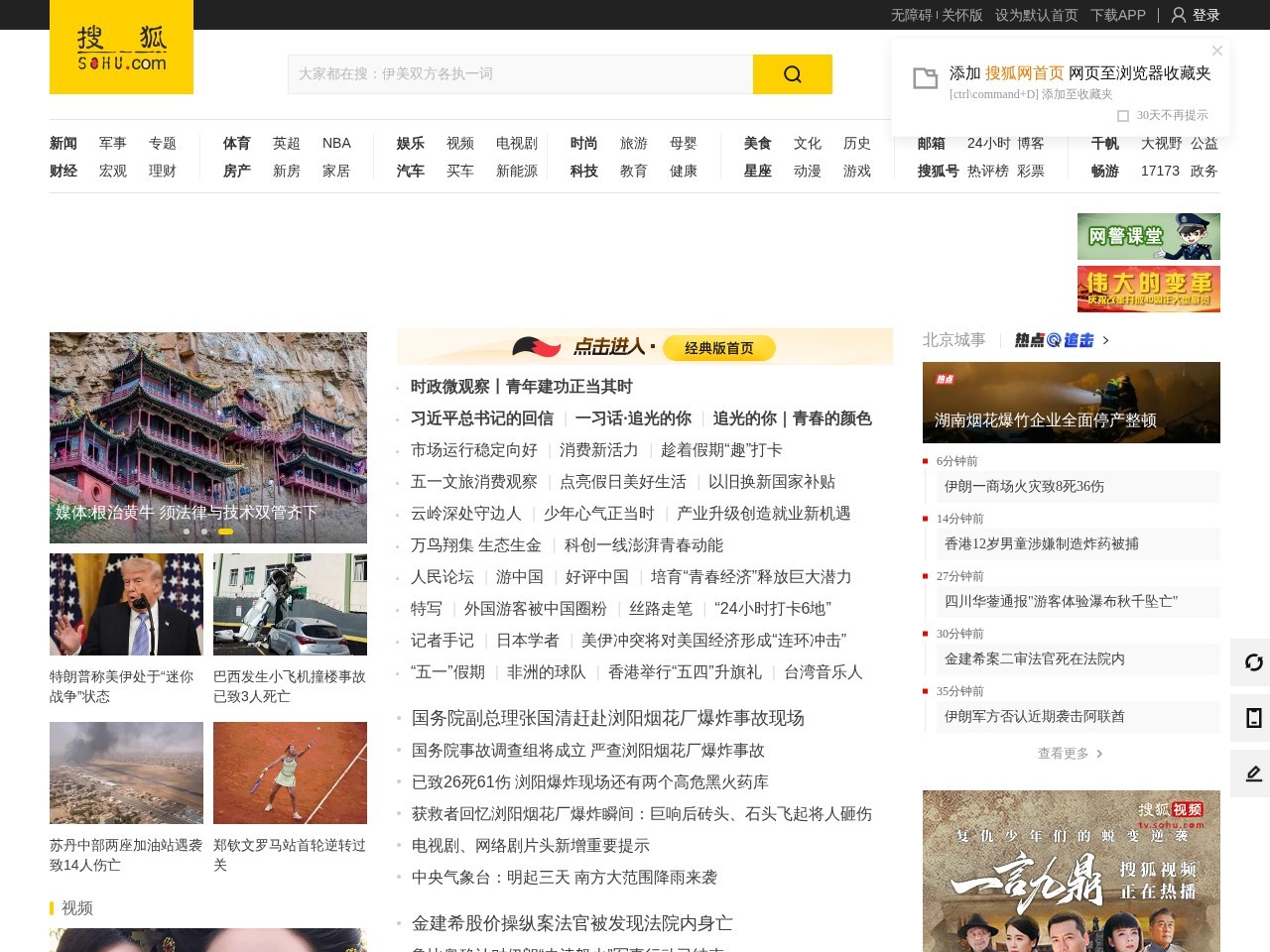Open the NBA link
Viewport: 1270px width, 952px height.
pos(336,143)
